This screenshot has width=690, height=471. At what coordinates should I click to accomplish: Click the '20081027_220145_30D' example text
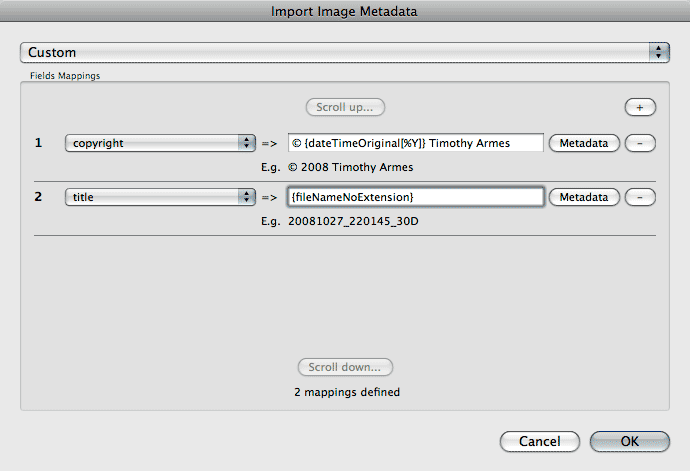coord(352,221)
